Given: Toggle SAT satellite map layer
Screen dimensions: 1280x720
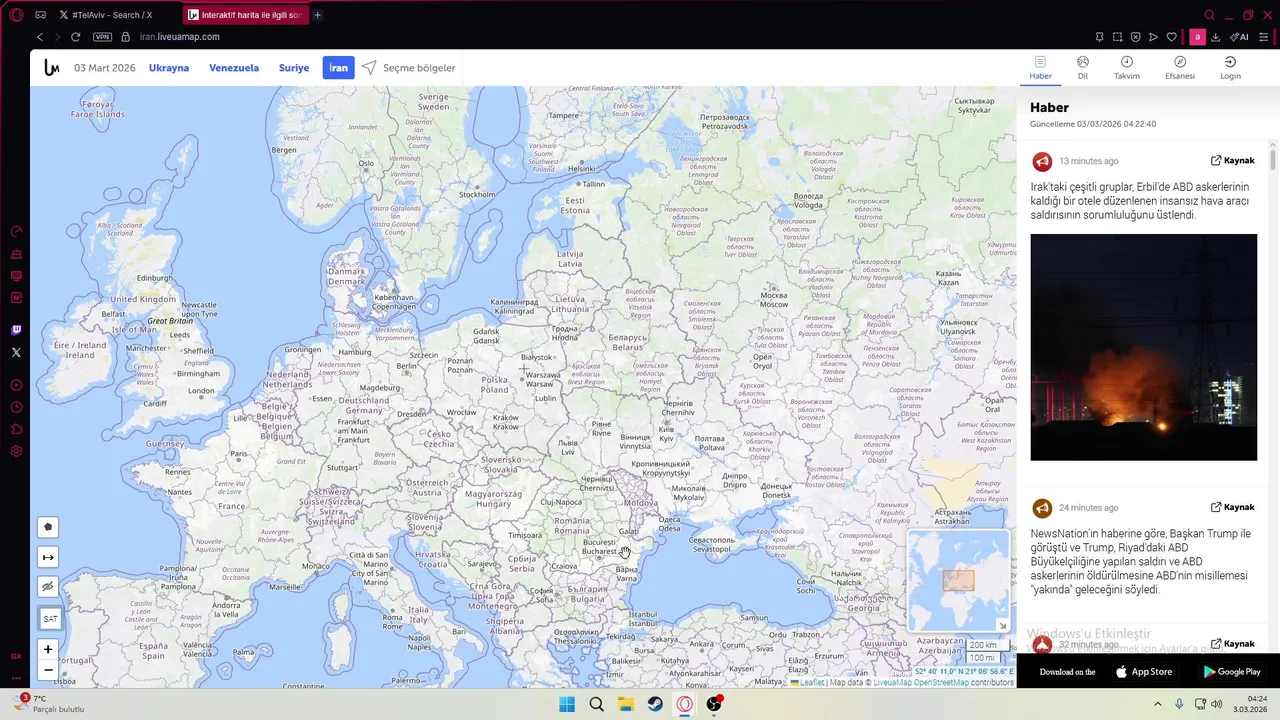Looking at the screenshot, I should click(50, 619).
